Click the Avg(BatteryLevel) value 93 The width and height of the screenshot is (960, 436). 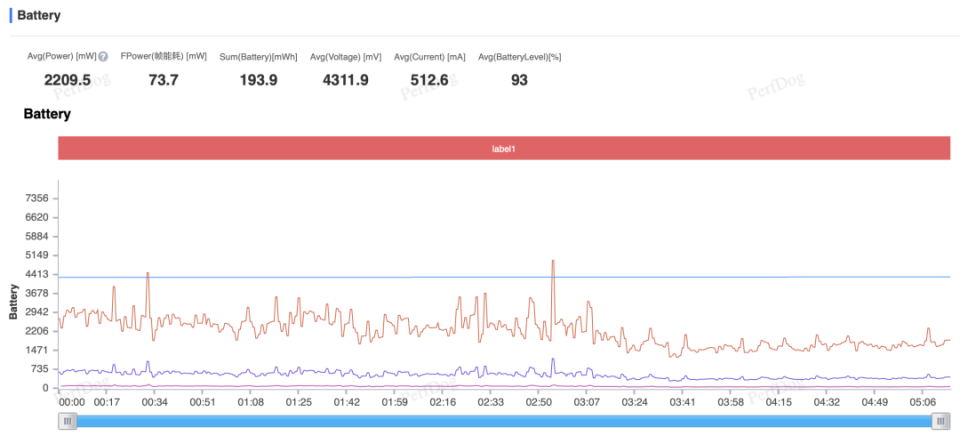click(519, 80)
